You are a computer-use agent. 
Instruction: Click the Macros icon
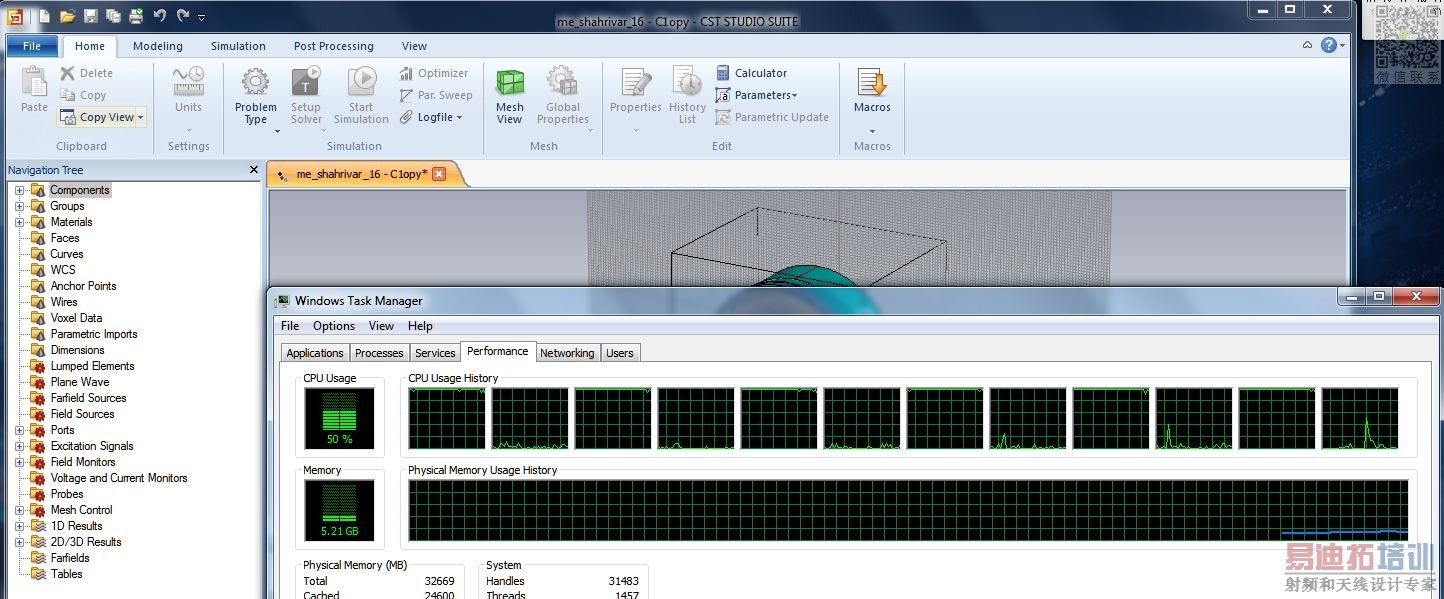(872, 82)
